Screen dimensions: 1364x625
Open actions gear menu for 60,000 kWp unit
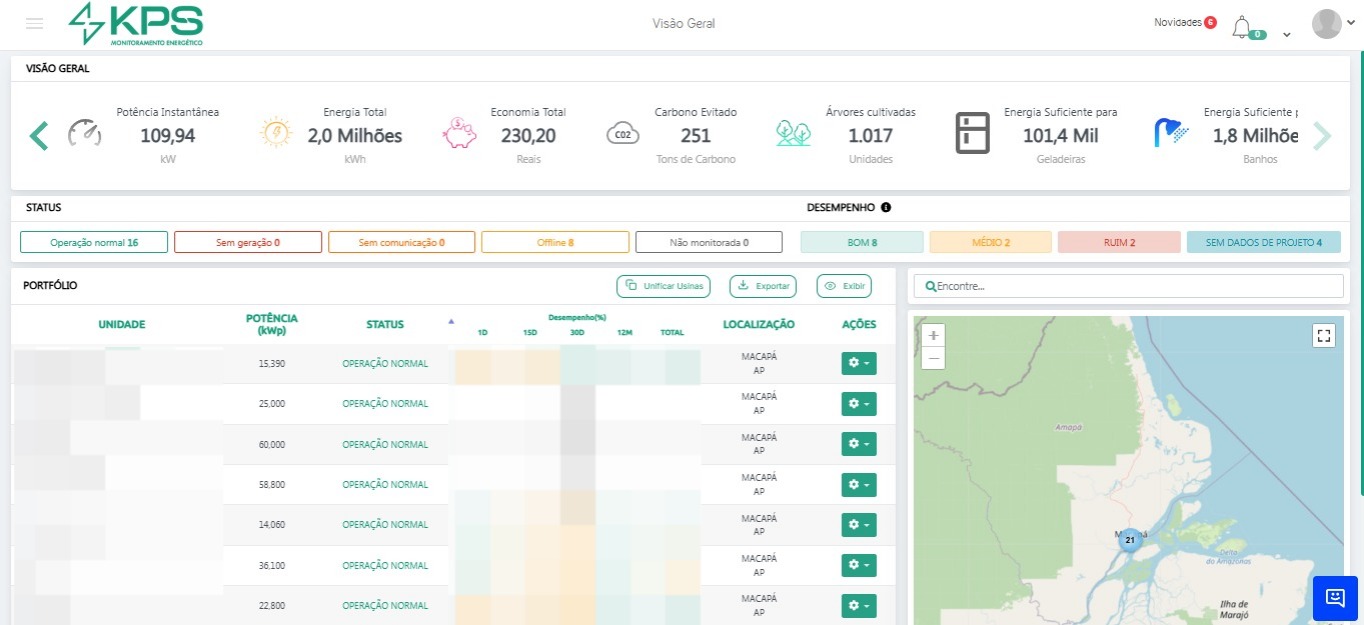tap(859, 444)
